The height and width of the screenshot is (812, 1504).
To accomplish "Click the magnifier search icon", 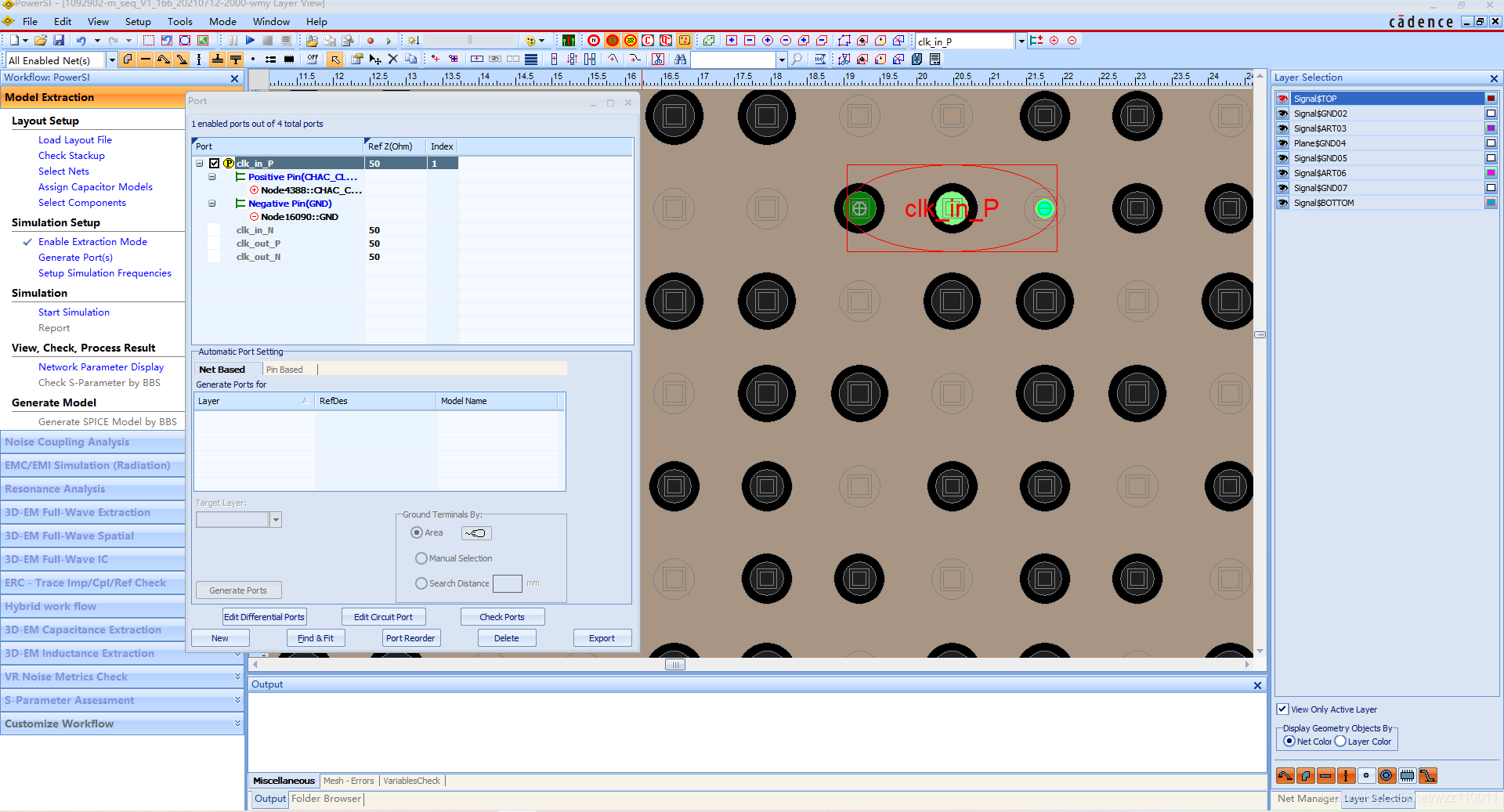I will coord(797,60).
